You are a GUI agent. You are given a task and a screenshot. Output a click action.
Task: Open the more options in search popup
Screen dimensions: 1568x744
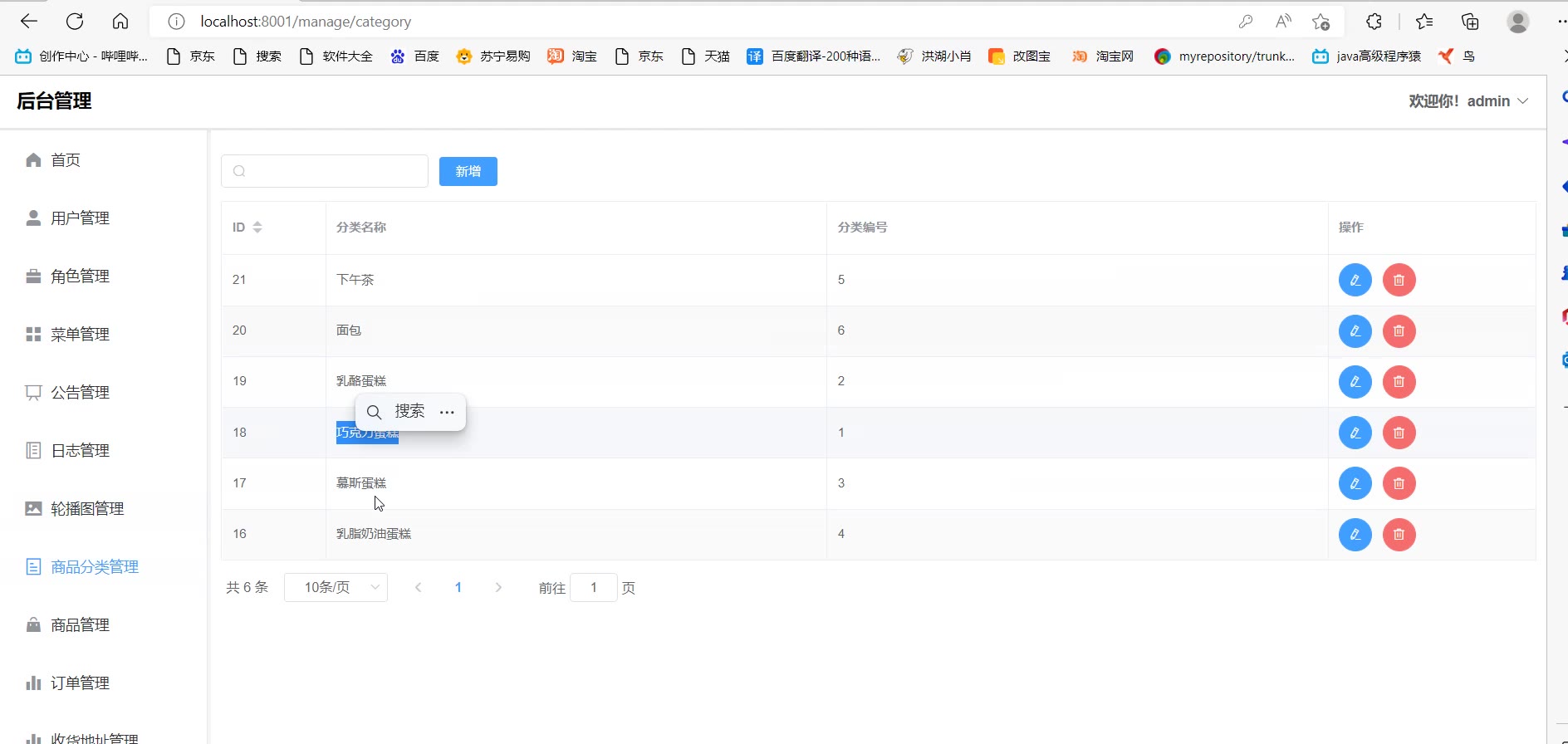point(447,413)
